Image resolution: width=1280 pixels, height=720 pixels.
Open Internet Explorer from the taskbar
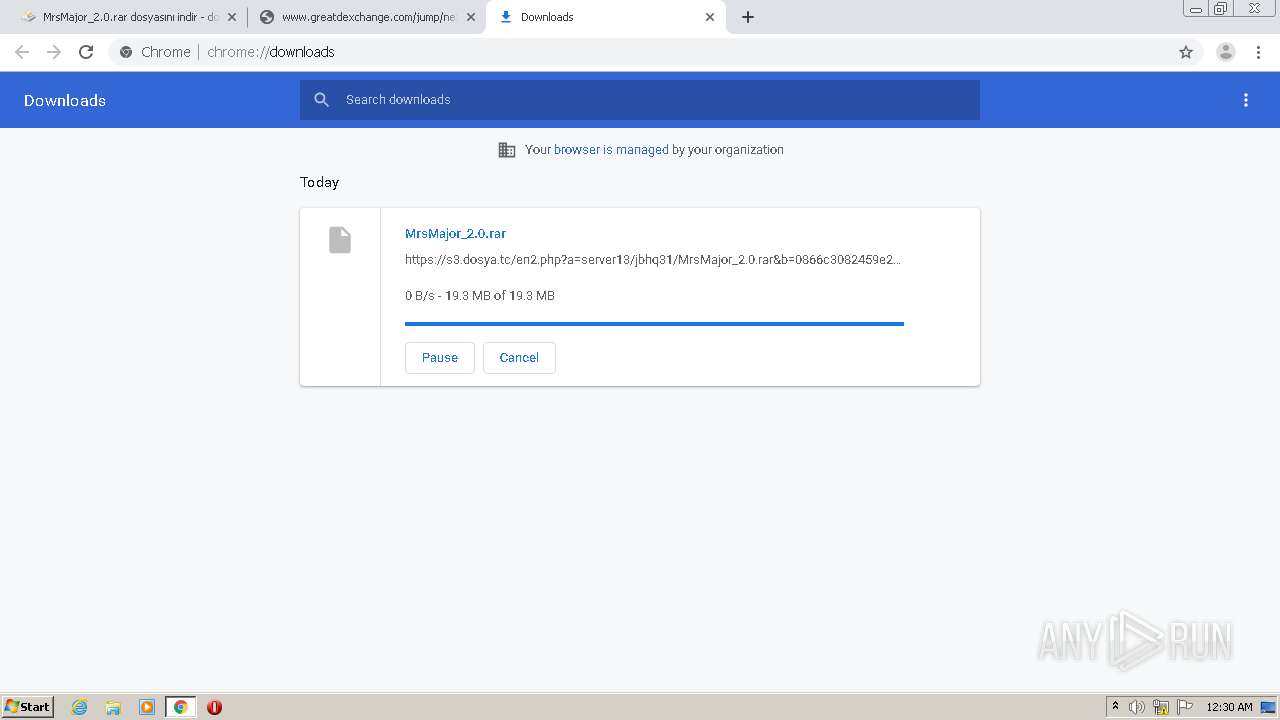80,707
